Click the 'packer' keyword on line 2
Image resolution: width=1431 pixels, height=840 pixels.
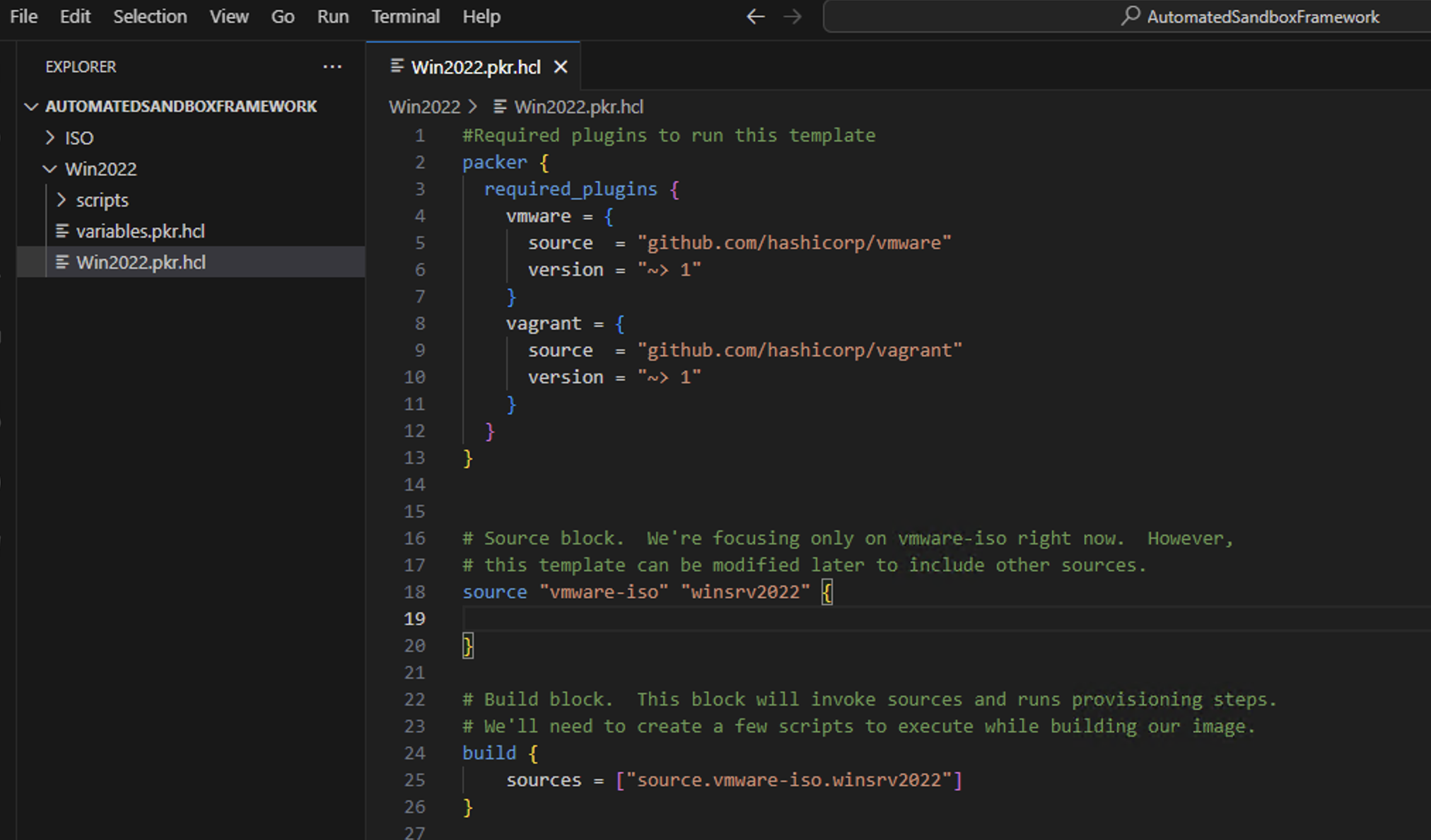tap(495, 162)
